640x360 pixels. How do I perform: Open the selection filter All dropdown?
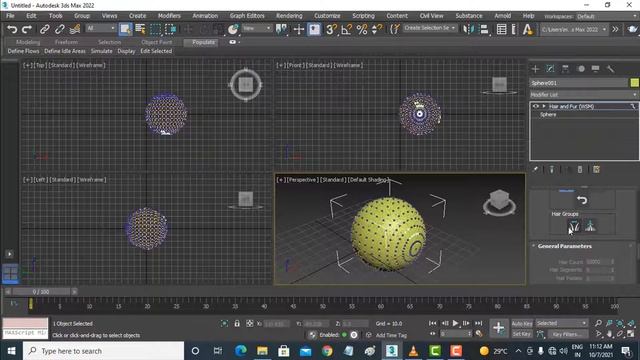coord(101,28)
